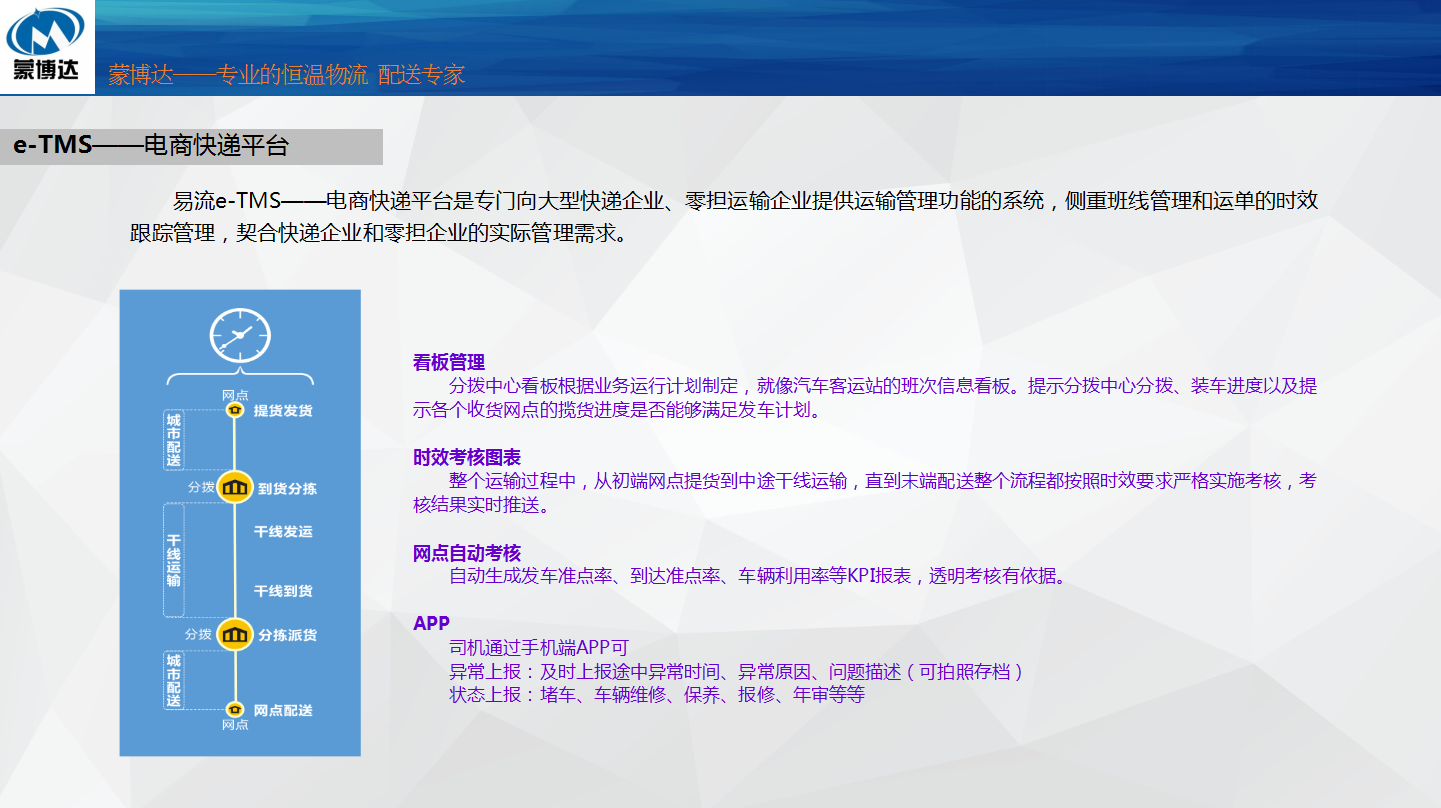Click the 网点配送 label in diagram
The width and height of the screenshot is (1441, 808).
[283, 710]
